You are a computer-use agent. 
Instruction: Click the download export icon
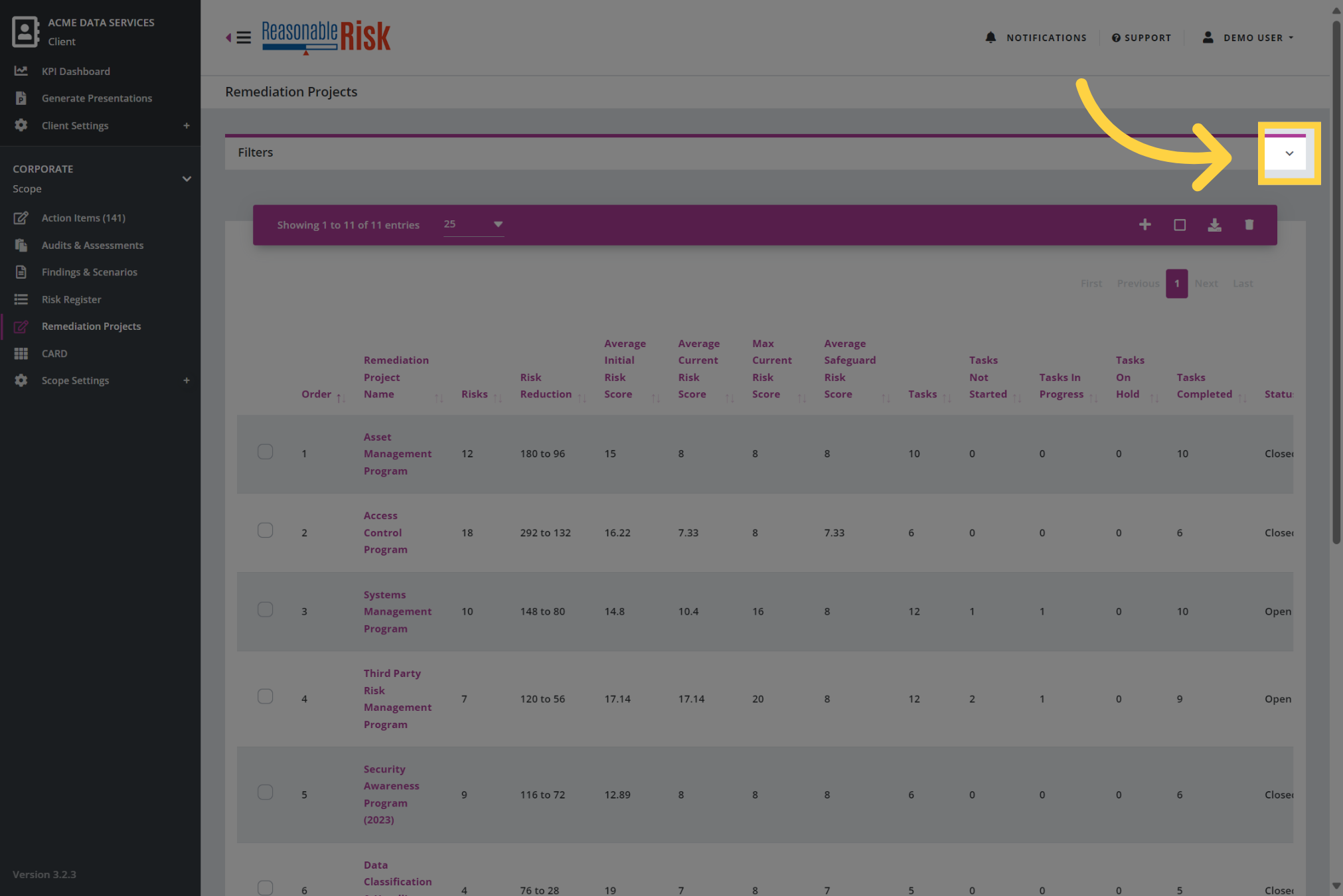(1214, 225)
